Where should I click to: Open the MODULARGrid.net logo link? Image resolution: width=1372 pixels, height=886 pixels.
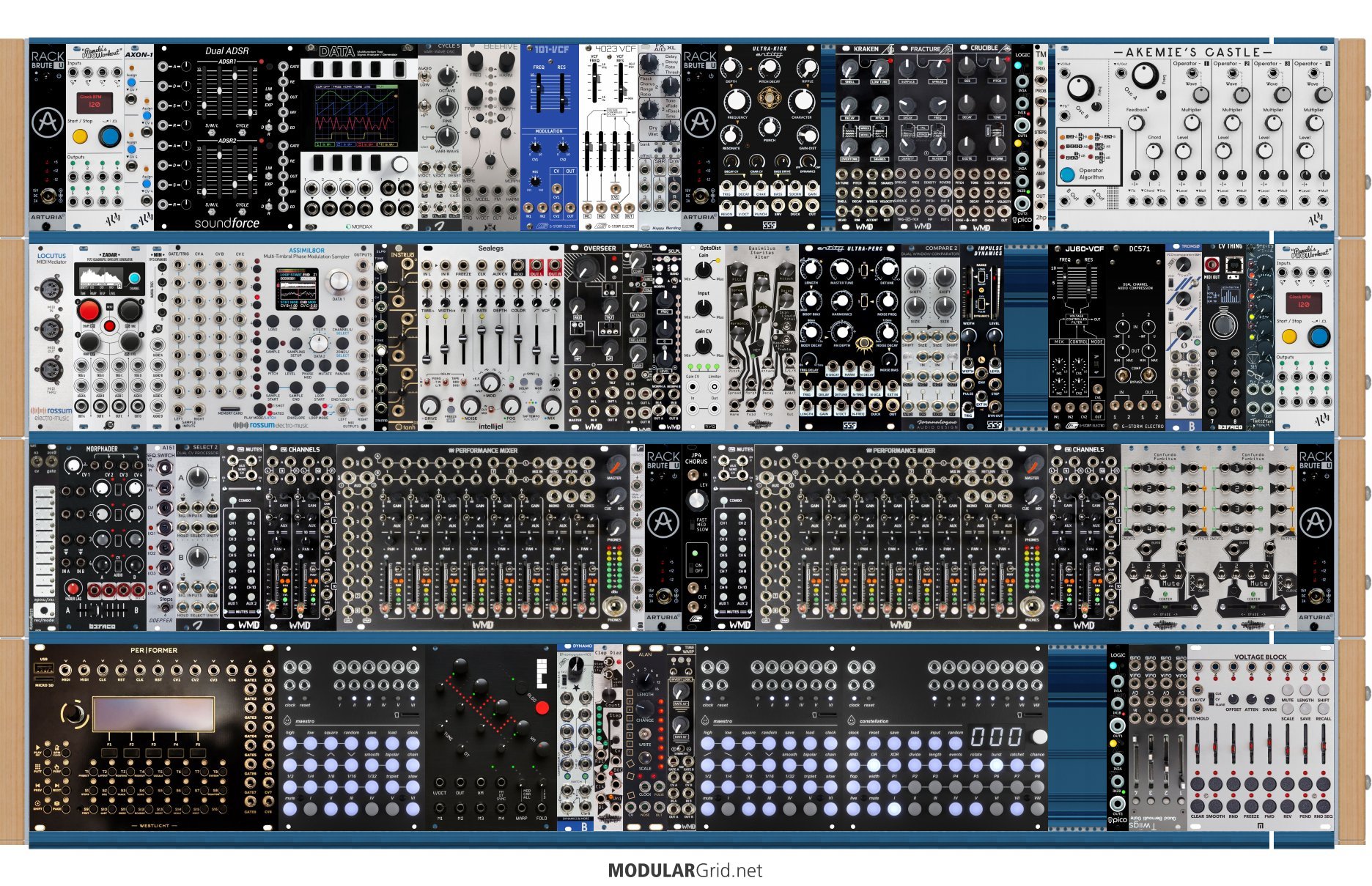(685, 871)
